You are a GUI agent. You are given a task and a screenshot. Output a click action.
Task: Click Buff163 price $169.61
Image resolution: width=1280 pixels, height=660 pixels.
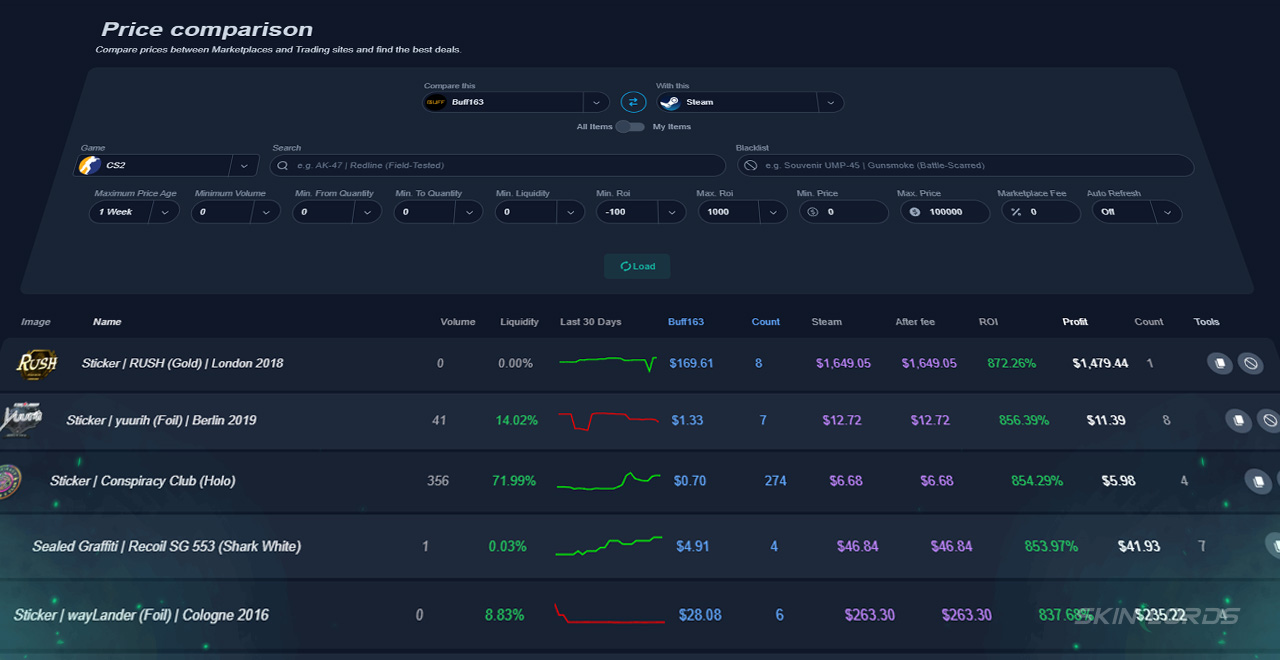pos(691,364)
